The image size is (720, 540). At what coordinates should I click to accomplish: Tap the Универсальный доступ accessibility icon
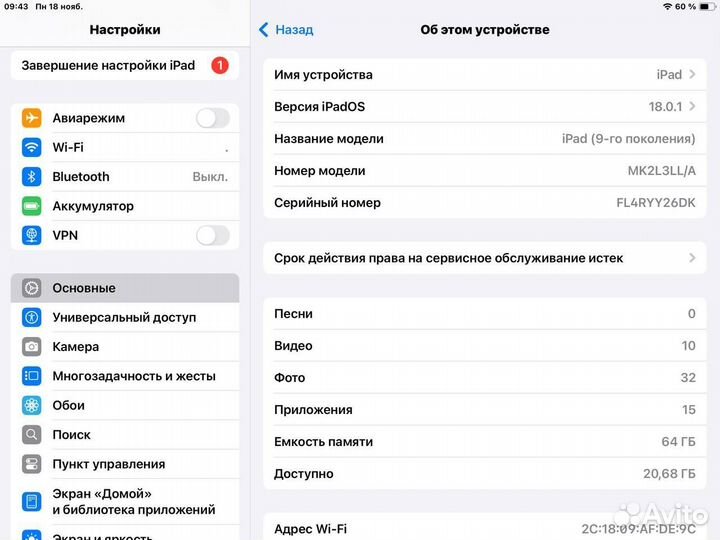coord(32,317)
